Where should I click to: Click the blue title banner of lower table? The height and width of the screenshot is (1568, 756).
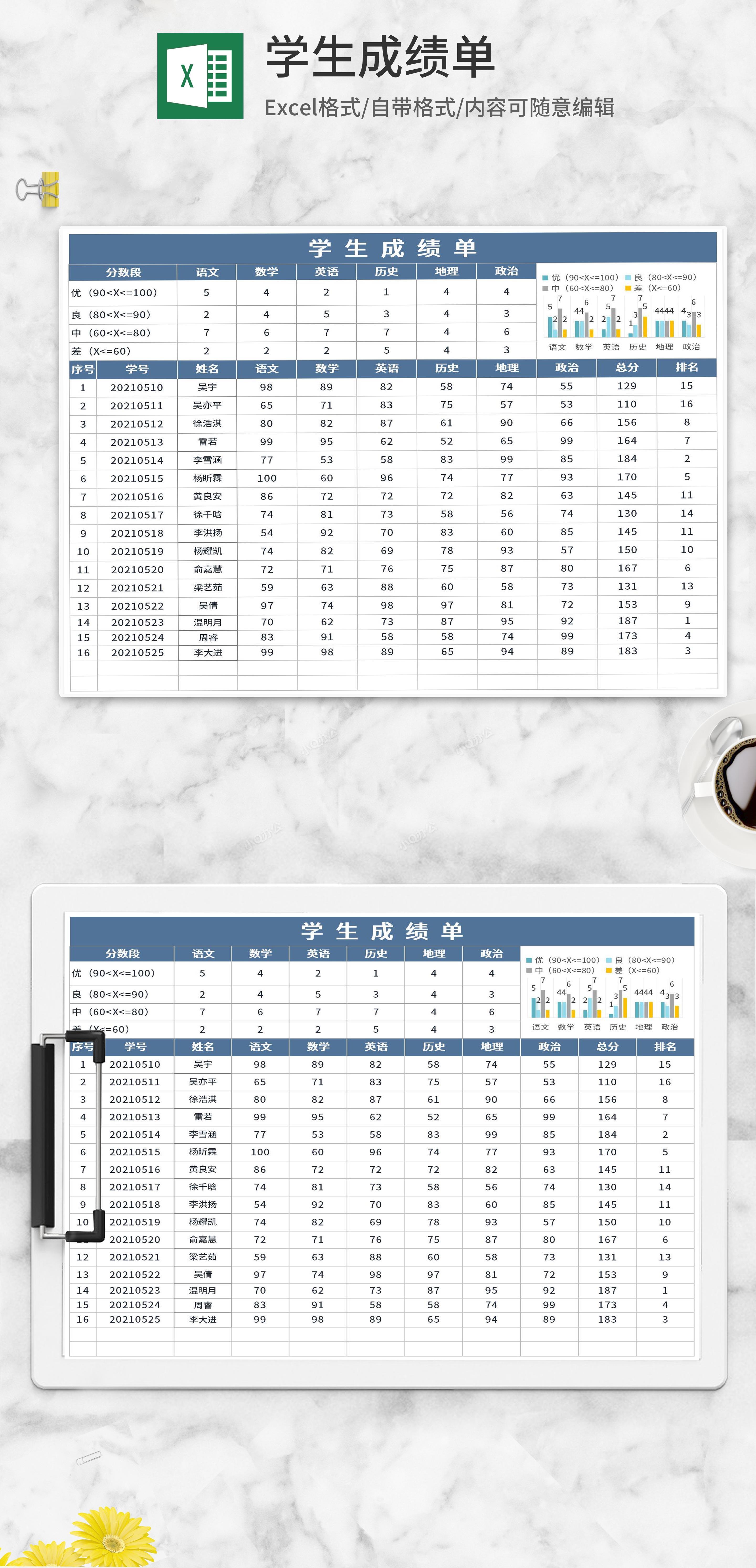[x=382, y=931]
